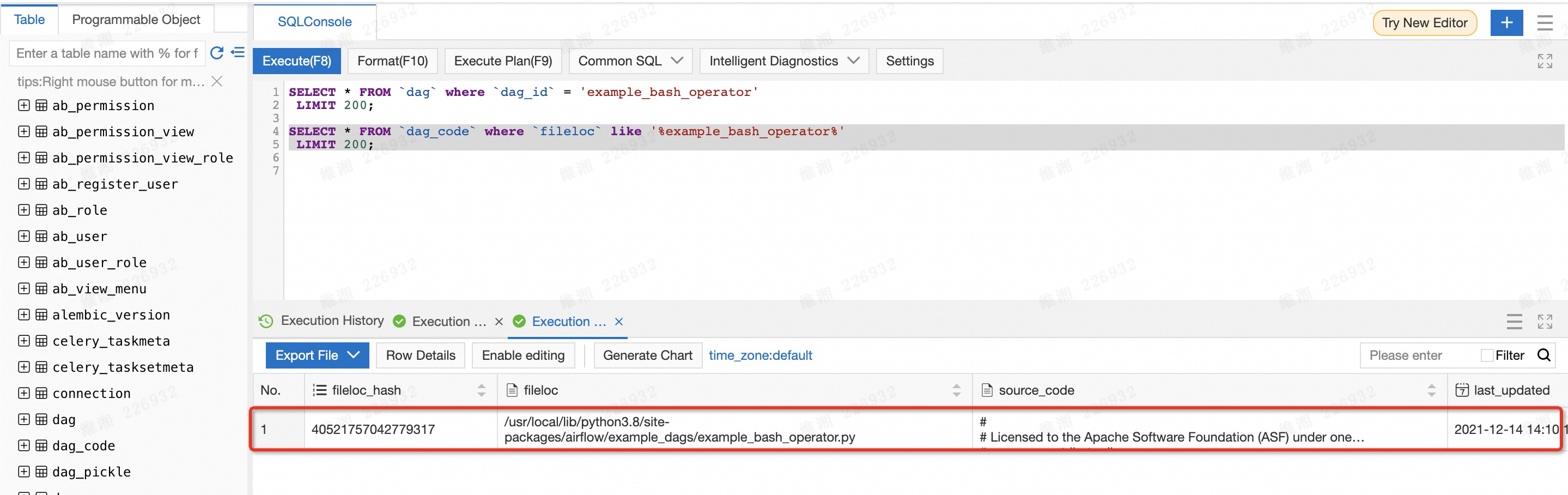Image resolution: width=1568 pixels, height=495 pixels.
Task: Expand the results panel to fullscreen
Action: pos(1545,322)
